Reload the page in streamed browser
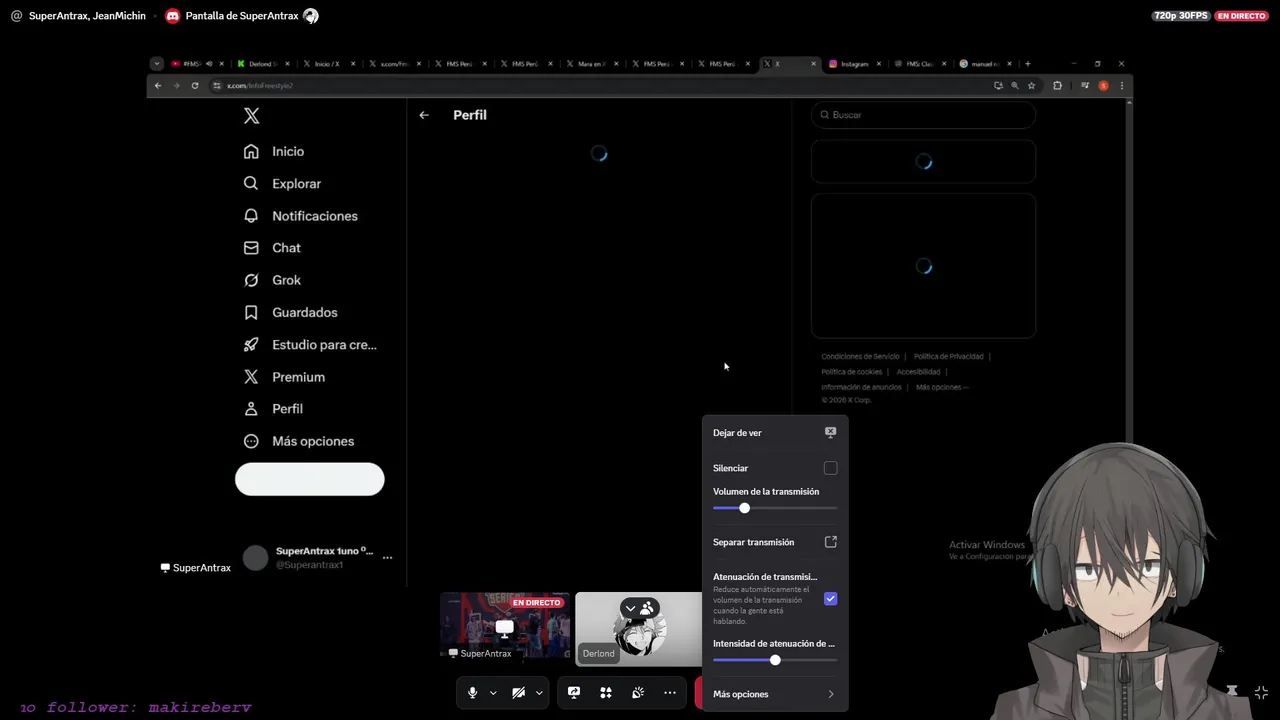The image size is (1280, 720). (x=195, y=86)
